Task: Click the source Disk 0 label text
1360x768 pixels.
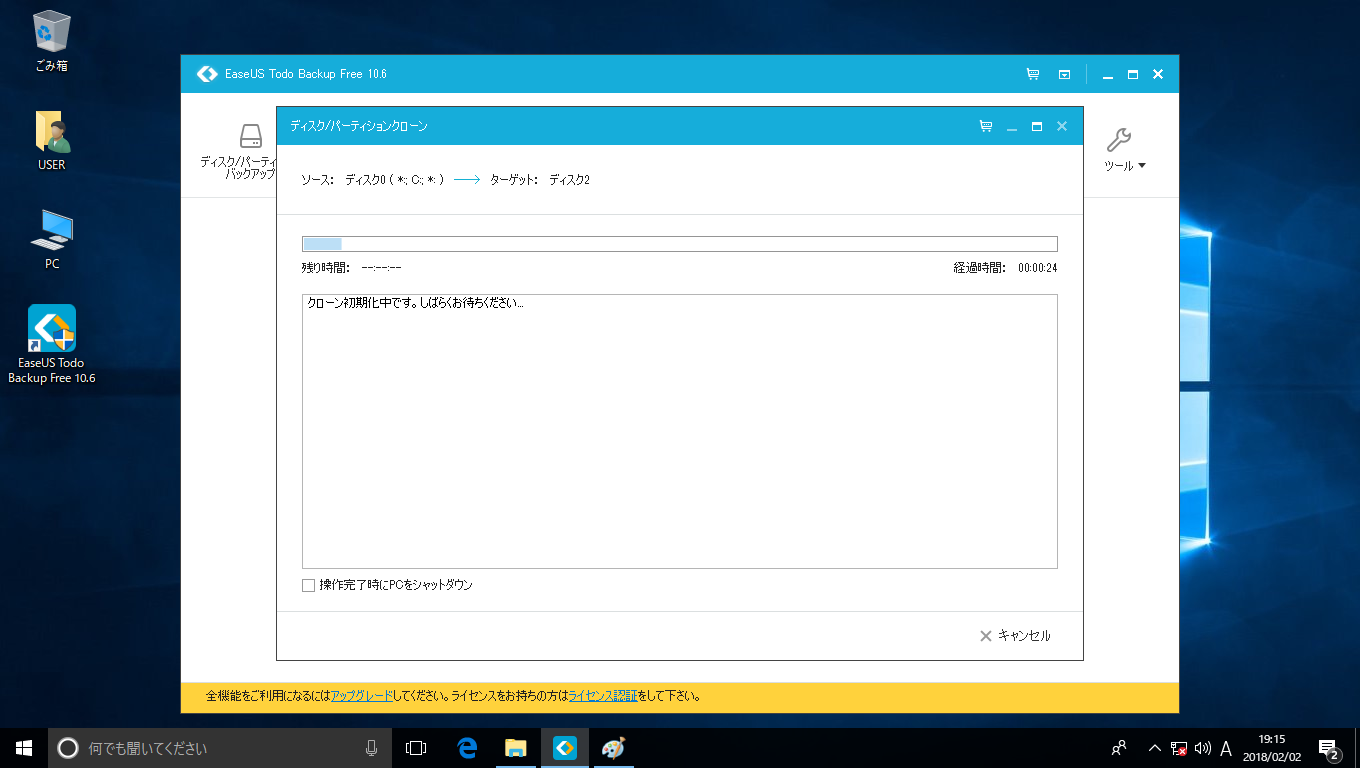Action: [394, 180]
